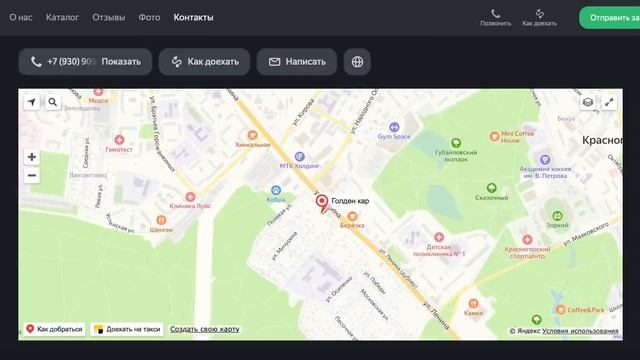
Task: Click the ул. Маяковского street label
Action: coord(586,234)
